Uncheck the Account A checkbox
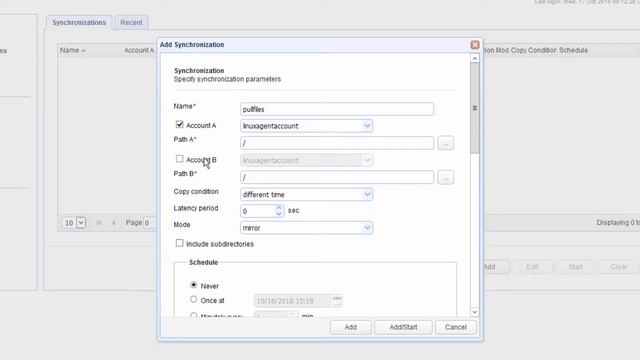640x360 pixels. (x=179, y=124)
